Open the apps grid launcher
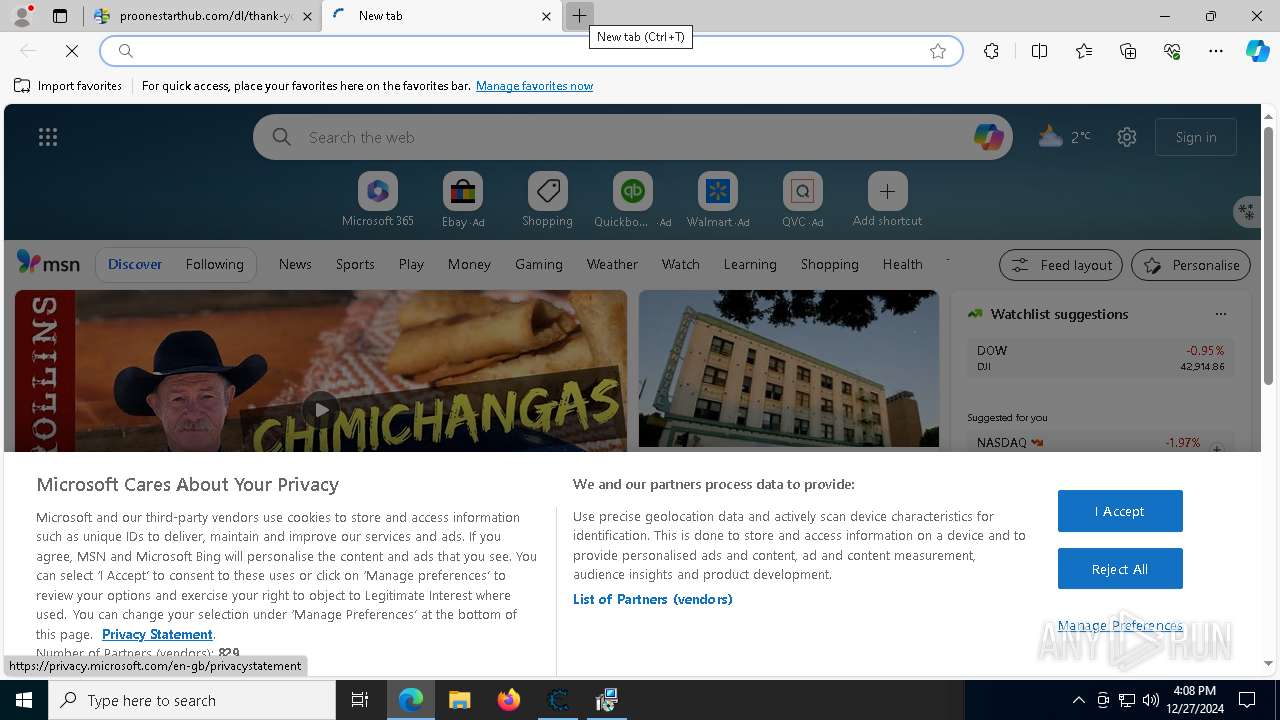 [48, 137]
